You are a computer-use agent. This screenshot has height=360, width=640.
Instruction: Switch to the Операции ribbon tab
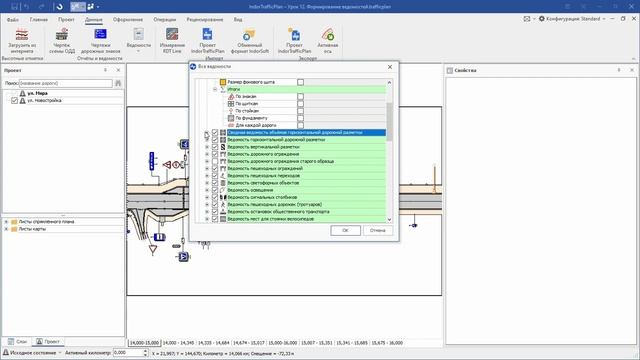[x=164, y=20]
